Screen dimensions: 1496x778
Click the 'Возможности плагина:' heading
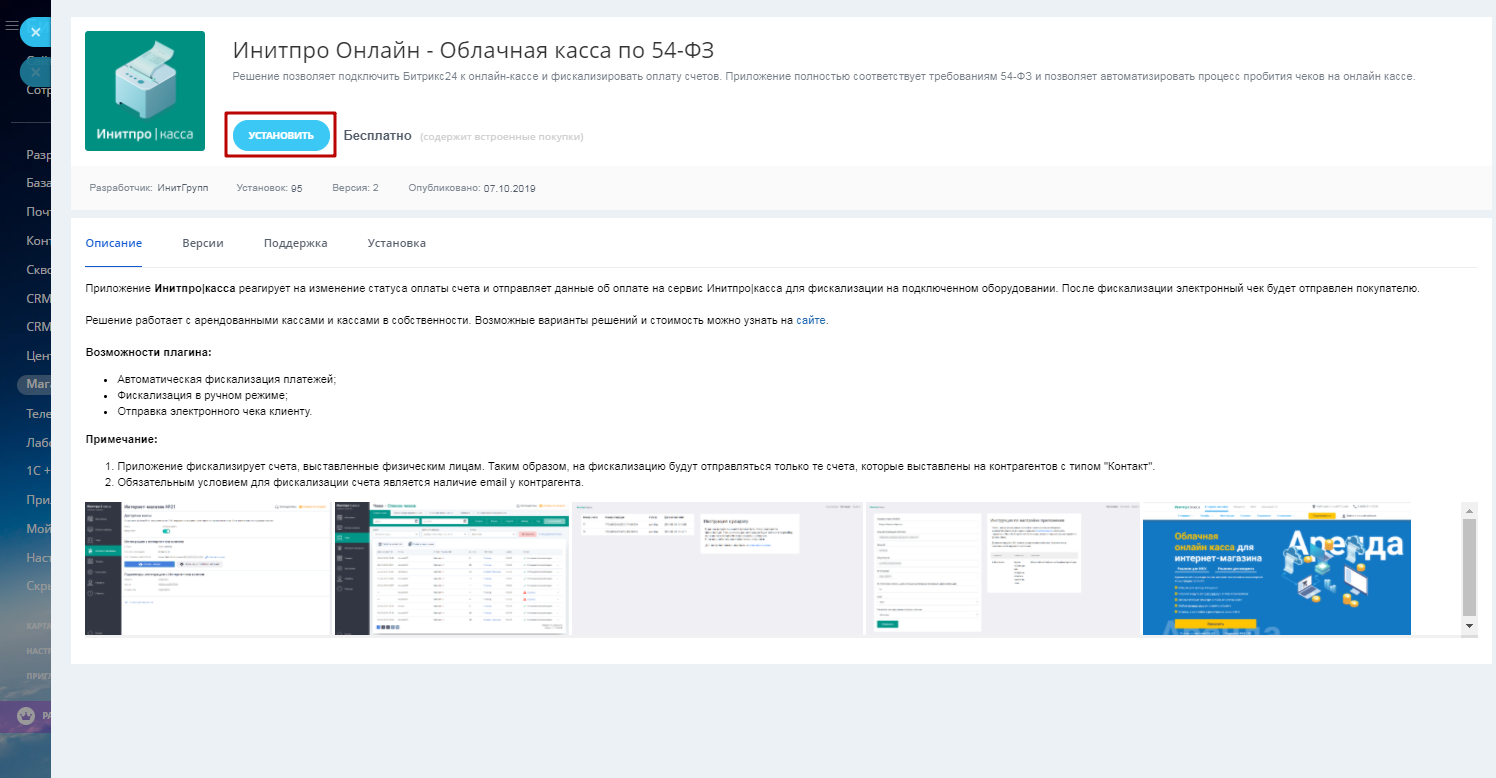[149, 352]
